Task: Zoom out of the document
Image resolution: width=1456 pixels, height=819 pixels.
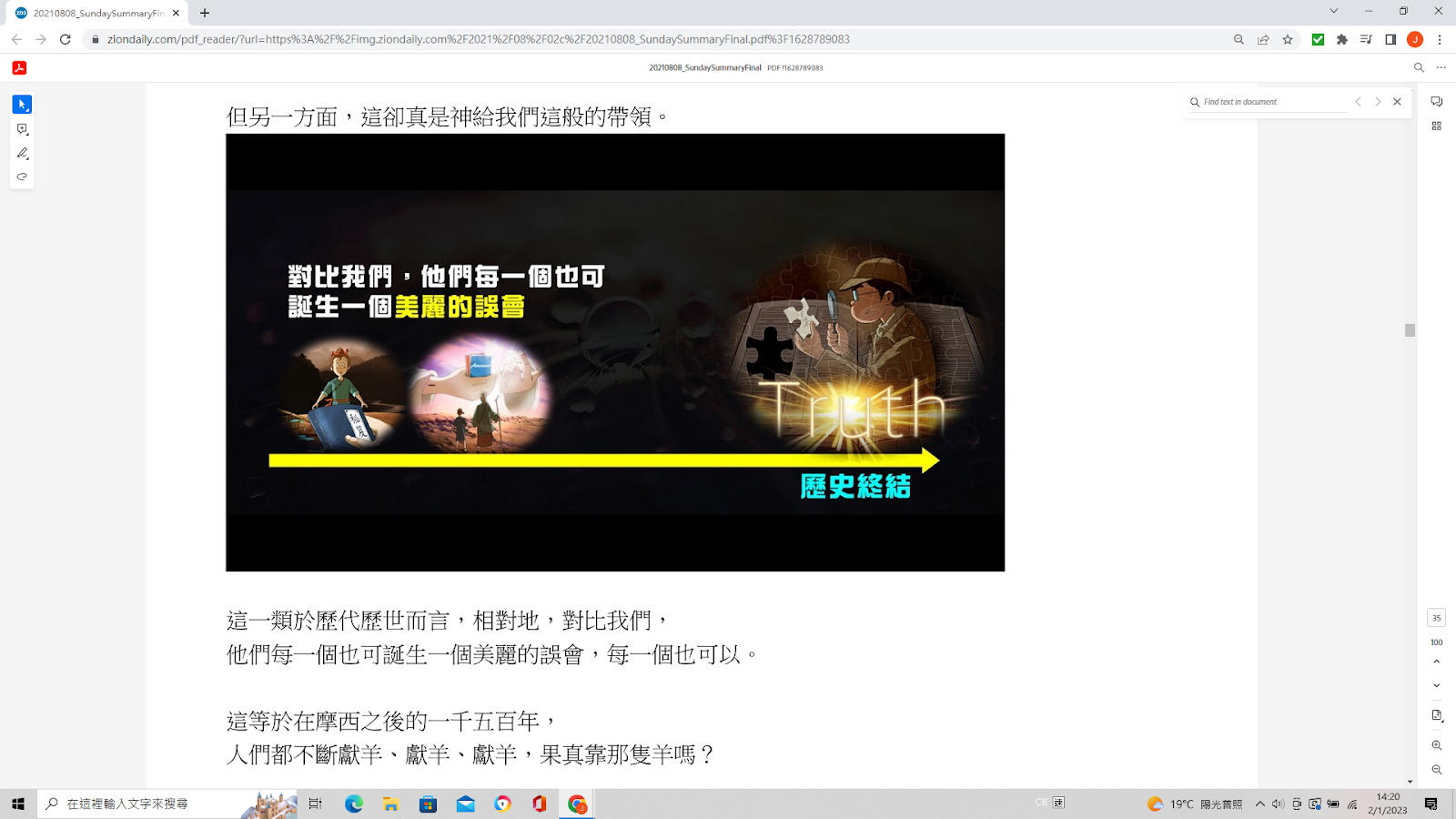Action: tap(1436, 770)
